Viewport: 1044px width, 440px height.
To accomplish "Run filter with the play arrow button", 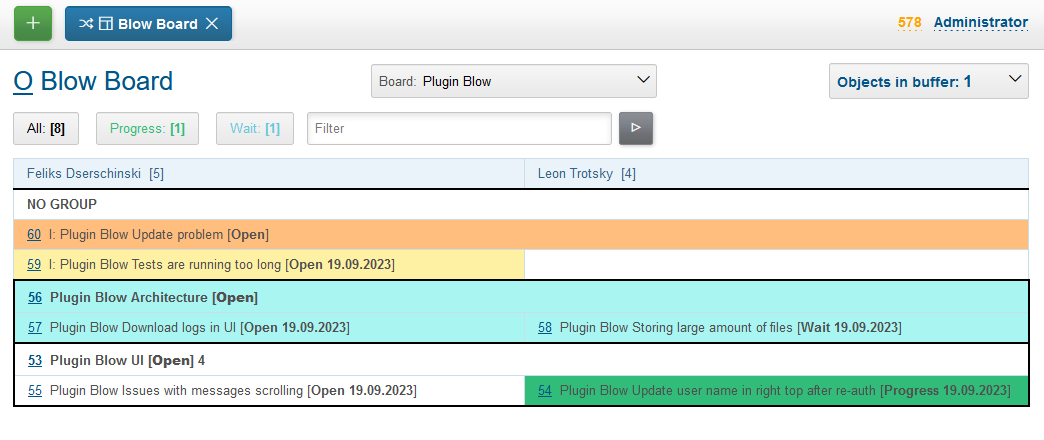I will [635, 128].
